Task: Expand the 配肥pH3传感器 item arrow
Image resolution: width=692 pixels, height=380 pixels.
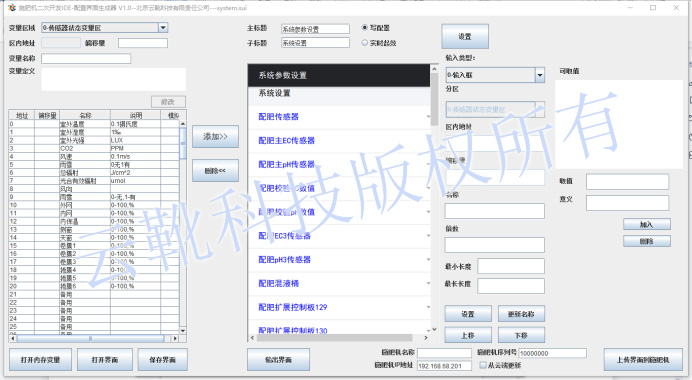Action: [x=428, y=260]
